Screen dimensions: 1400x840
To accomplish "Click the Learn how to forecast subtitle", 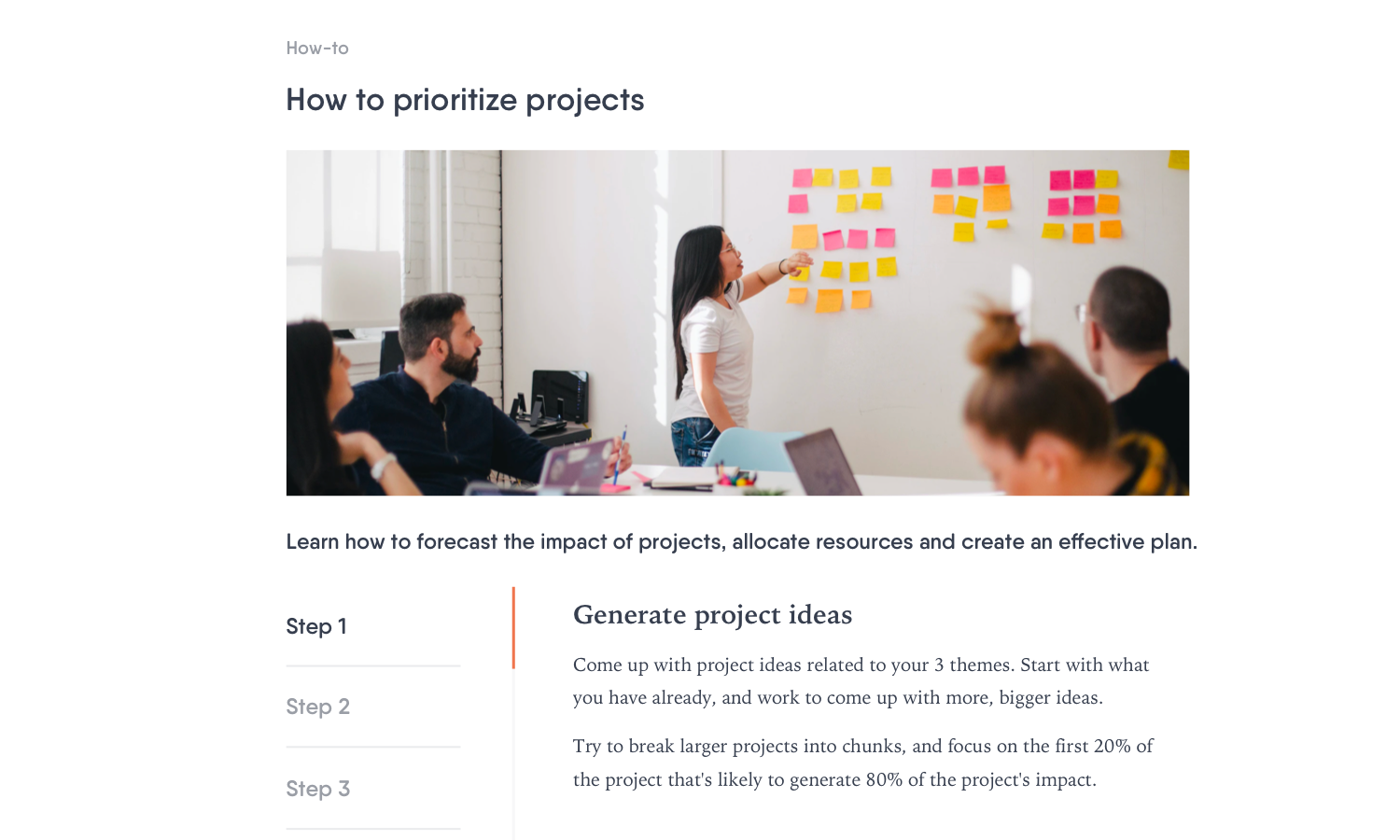I will coord(741,542).
